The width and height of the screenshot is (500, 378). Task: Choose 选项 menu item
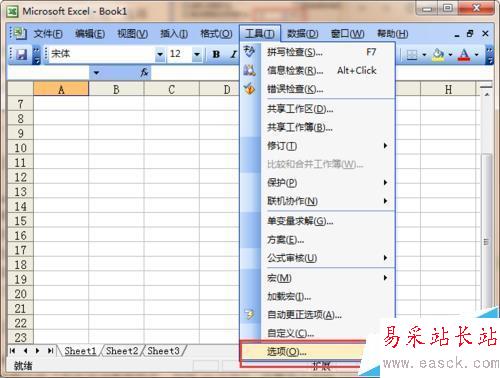(303, 351)
